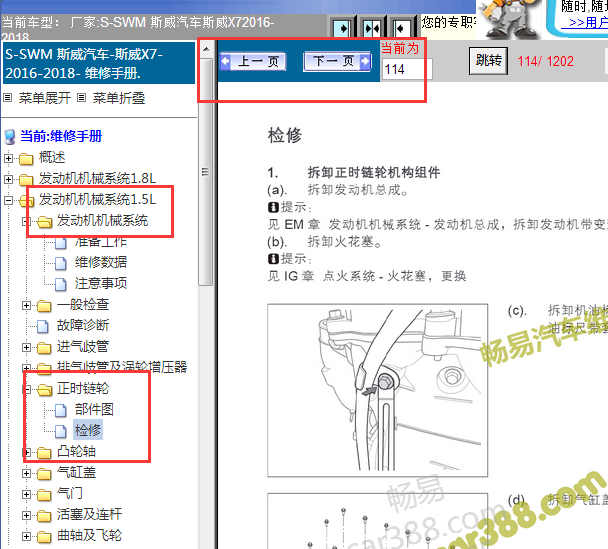Go to next page with 下一页 button
The height and width of the screenshot is (549, 608).
(337, 61)
